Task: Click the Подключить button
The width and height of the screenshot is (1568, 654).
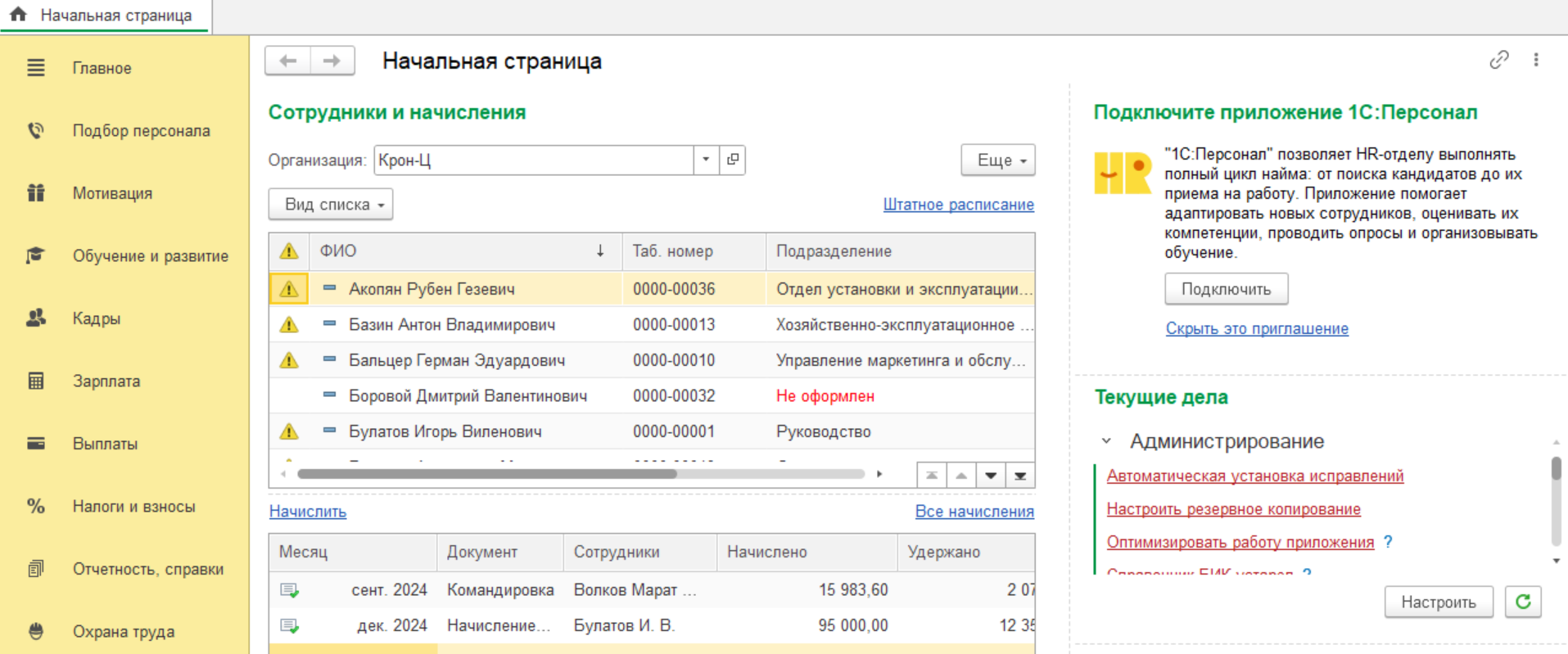Action: 1227,289
